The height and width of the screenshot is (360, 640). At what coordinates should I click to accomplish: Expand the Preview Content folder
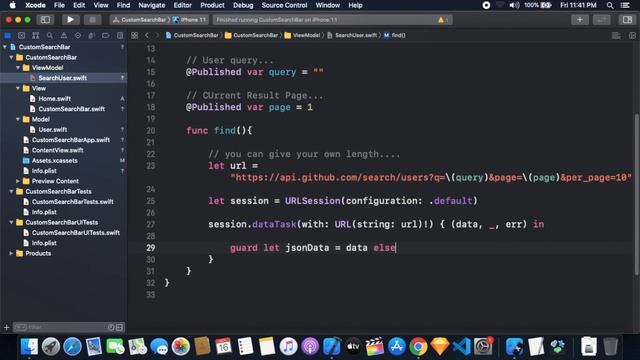(x=18, y=181)
